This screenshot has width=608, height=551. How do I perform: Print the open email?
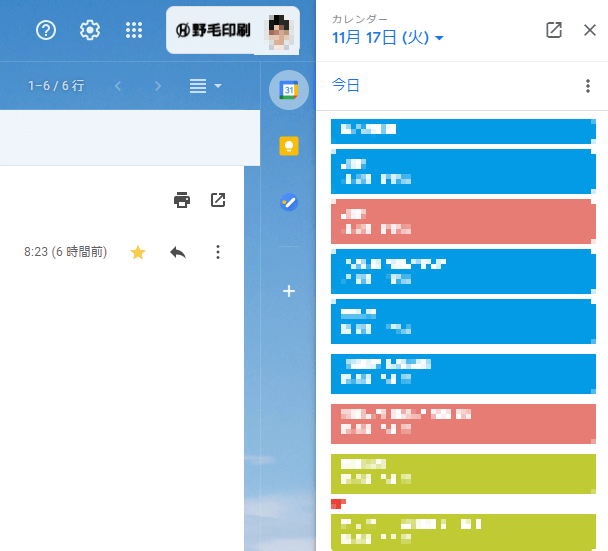coord(182,200)
